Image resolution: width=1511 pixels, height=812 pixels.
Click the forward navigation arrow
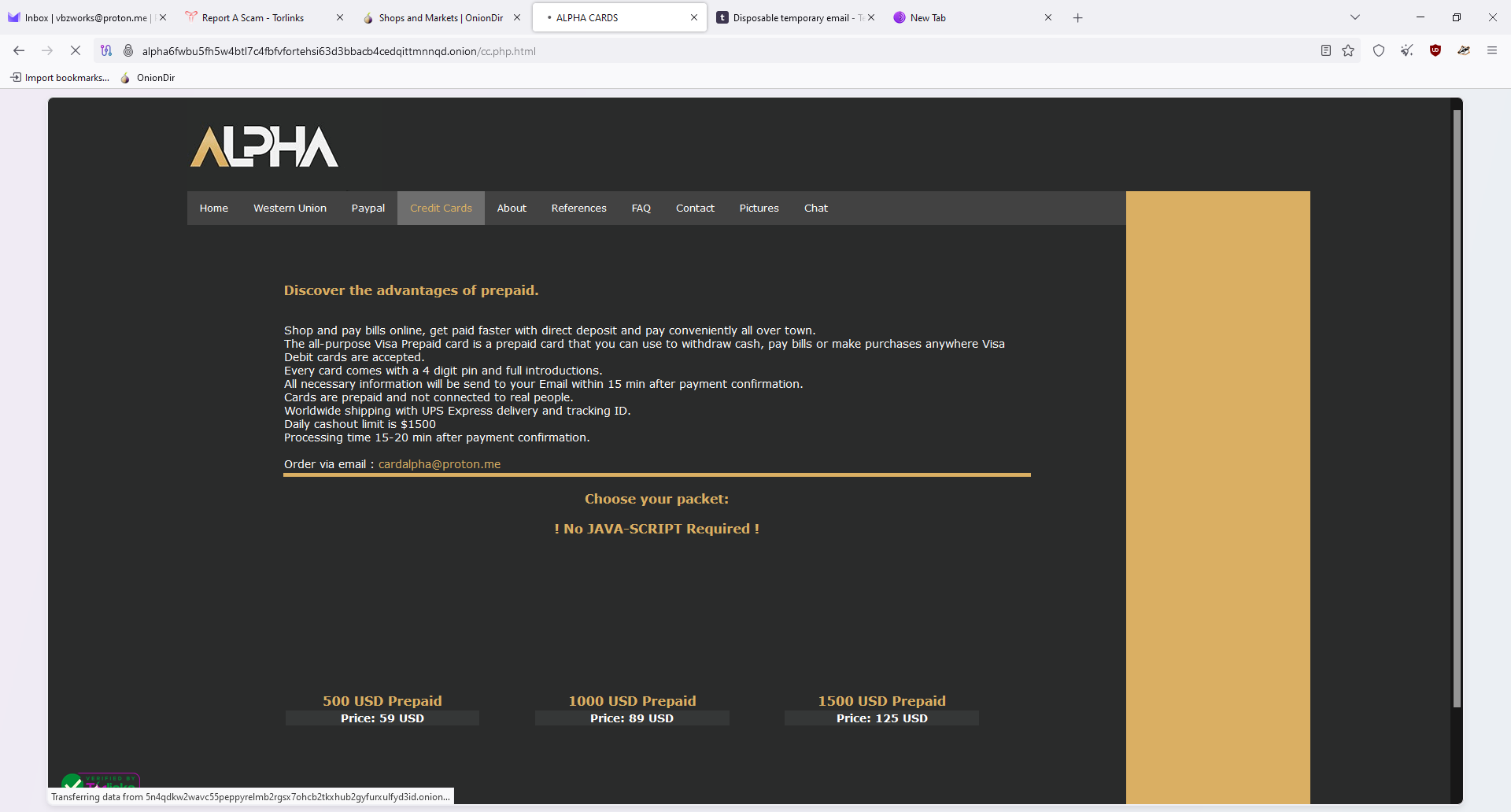point(47,50)
